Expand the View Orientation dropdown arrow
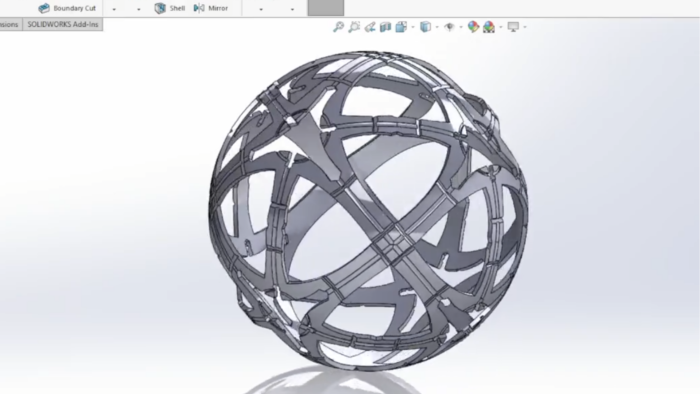 [x=413, y=27]
